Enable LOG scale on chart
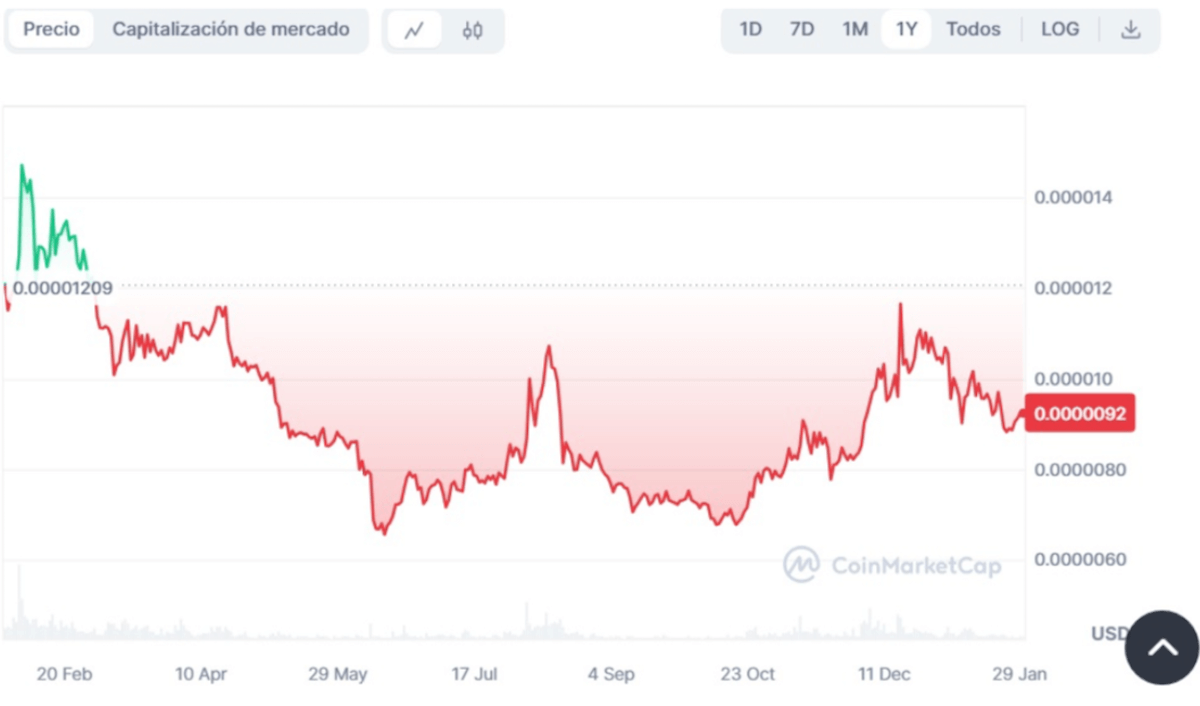The height and width of the screenshot is (706, 1200). click(1060, 29)
